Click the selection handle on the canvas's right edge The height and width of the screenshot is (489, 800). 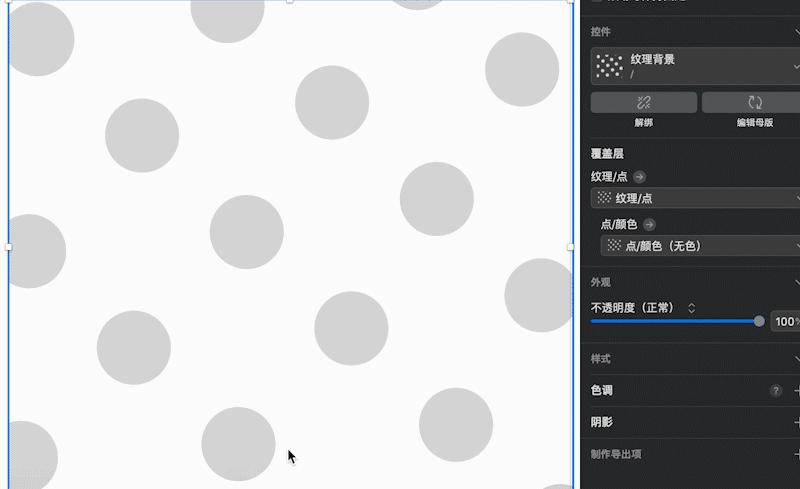coord(570,247)
